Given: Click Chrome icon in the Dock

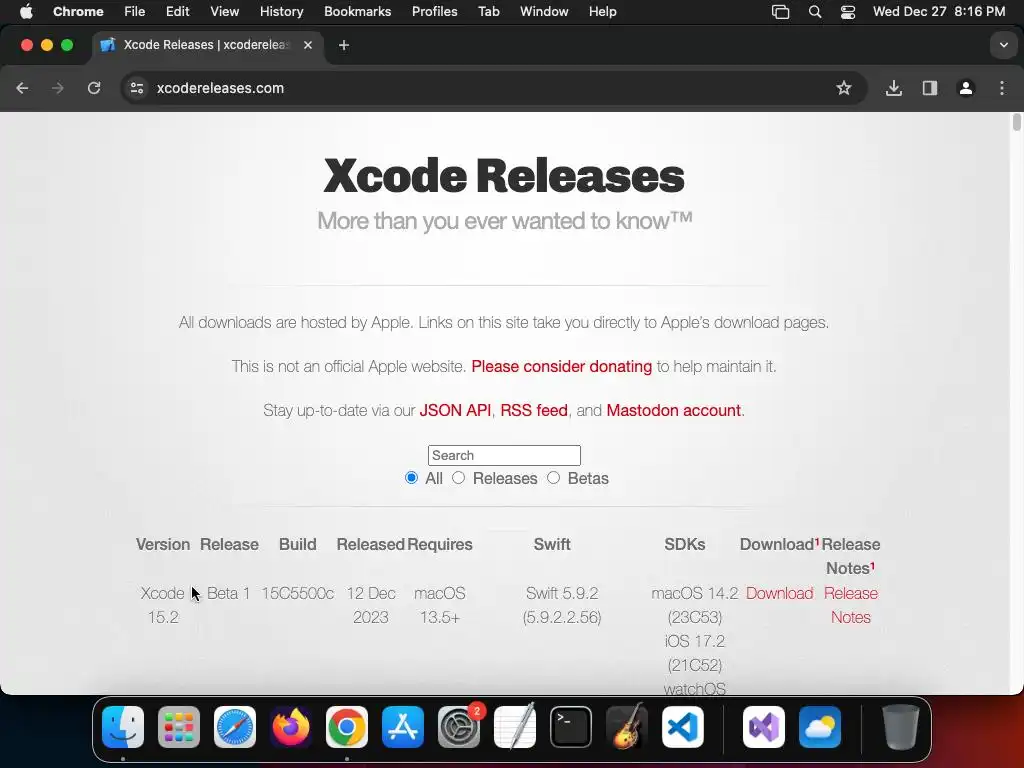Looking at the screenshot, I should [x=347, y=727].
